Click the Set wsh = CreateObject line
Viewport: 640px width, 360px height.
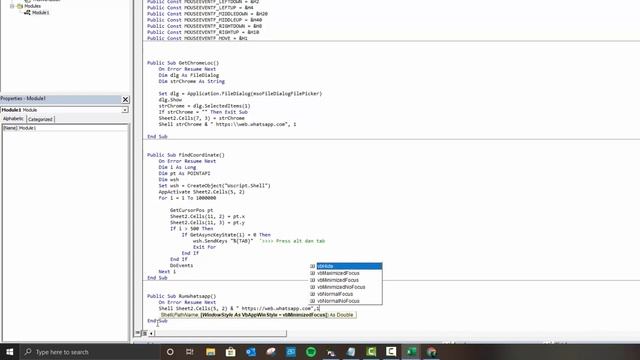click(214, 186)
